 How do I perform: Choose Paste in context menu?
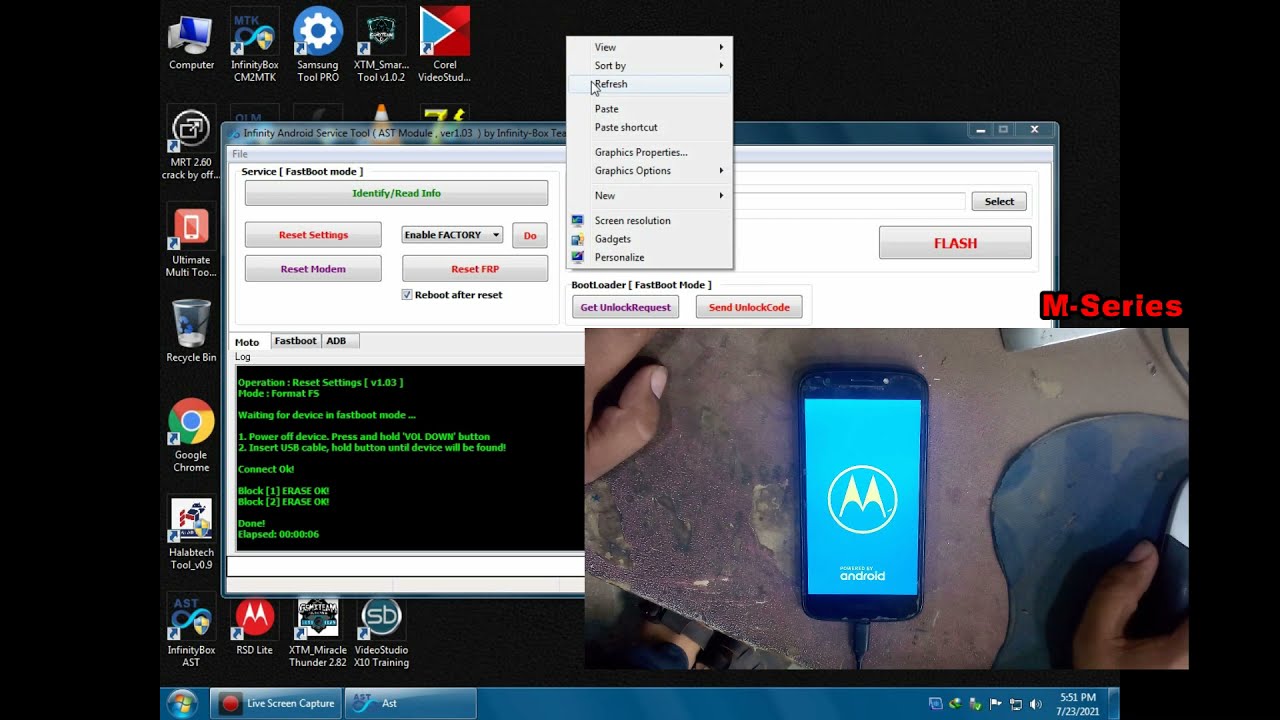pyautogui.click(x=649, y=109)
